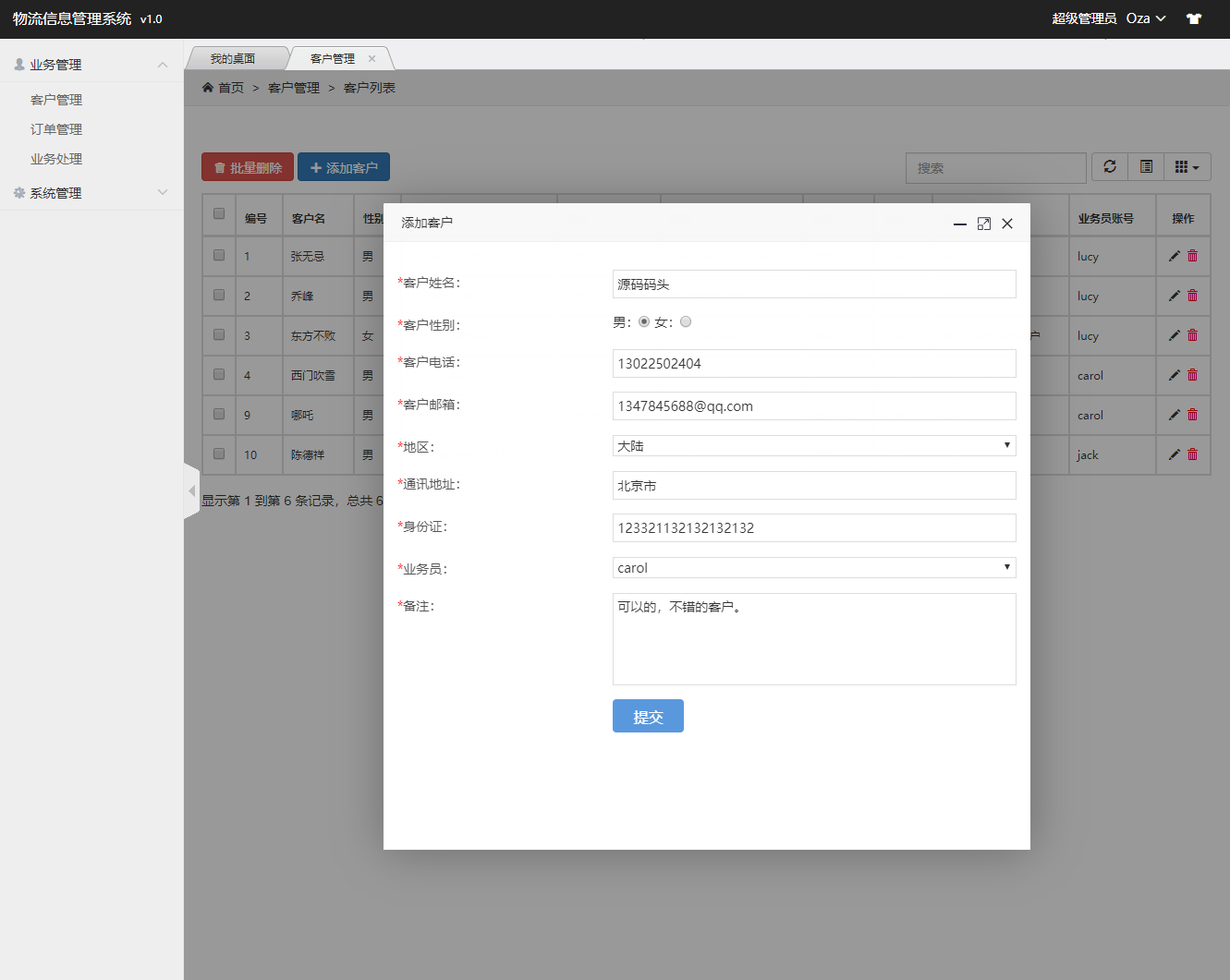Click the delete trash icon for 陈德祥
Image resolution: width=1230 pixels, height=980 pixels.
point(1192,454)
